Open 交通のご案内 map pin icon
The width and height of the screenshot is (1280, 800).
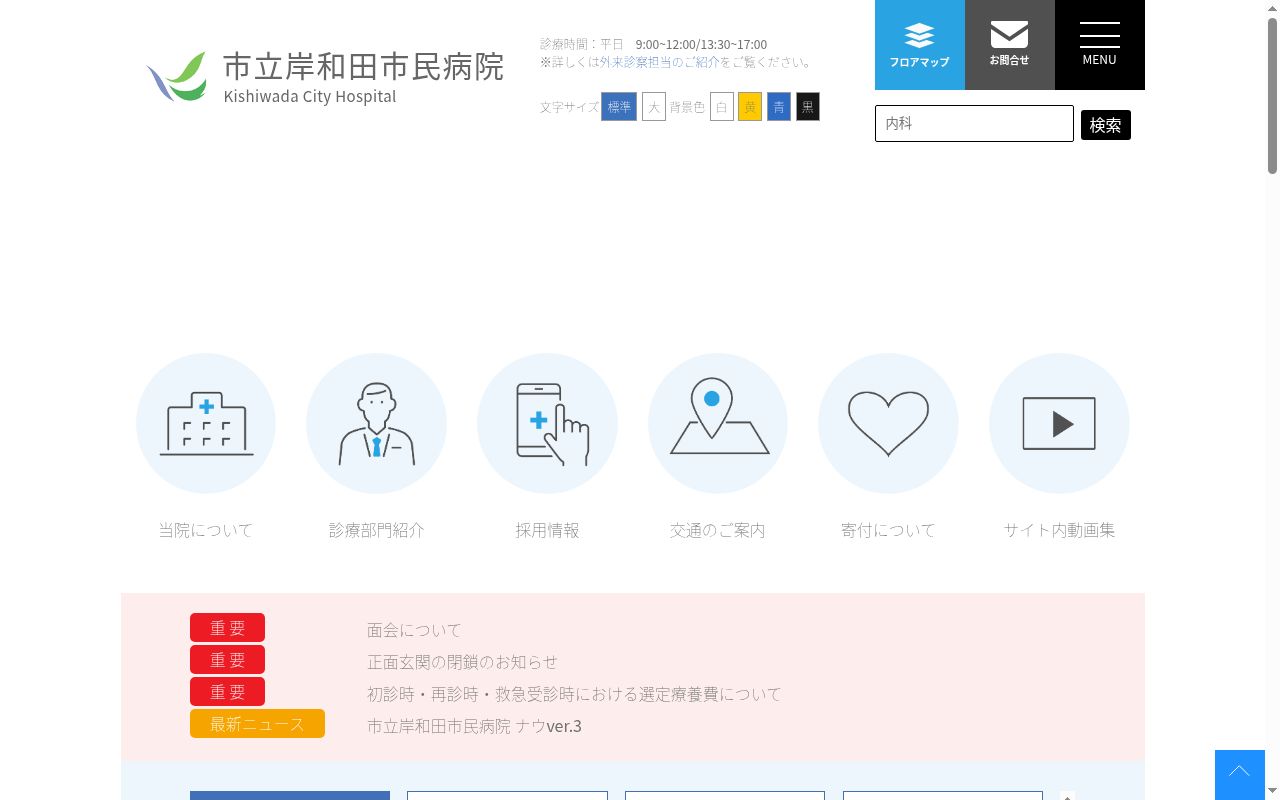(x=718, y=423)
